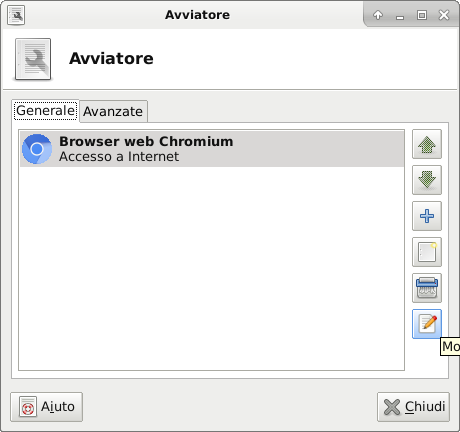Image resolution: width=460 pixels, height=432 pixels.
Task: Select Browser web Chromium list entry
Action: coord(212,149)
